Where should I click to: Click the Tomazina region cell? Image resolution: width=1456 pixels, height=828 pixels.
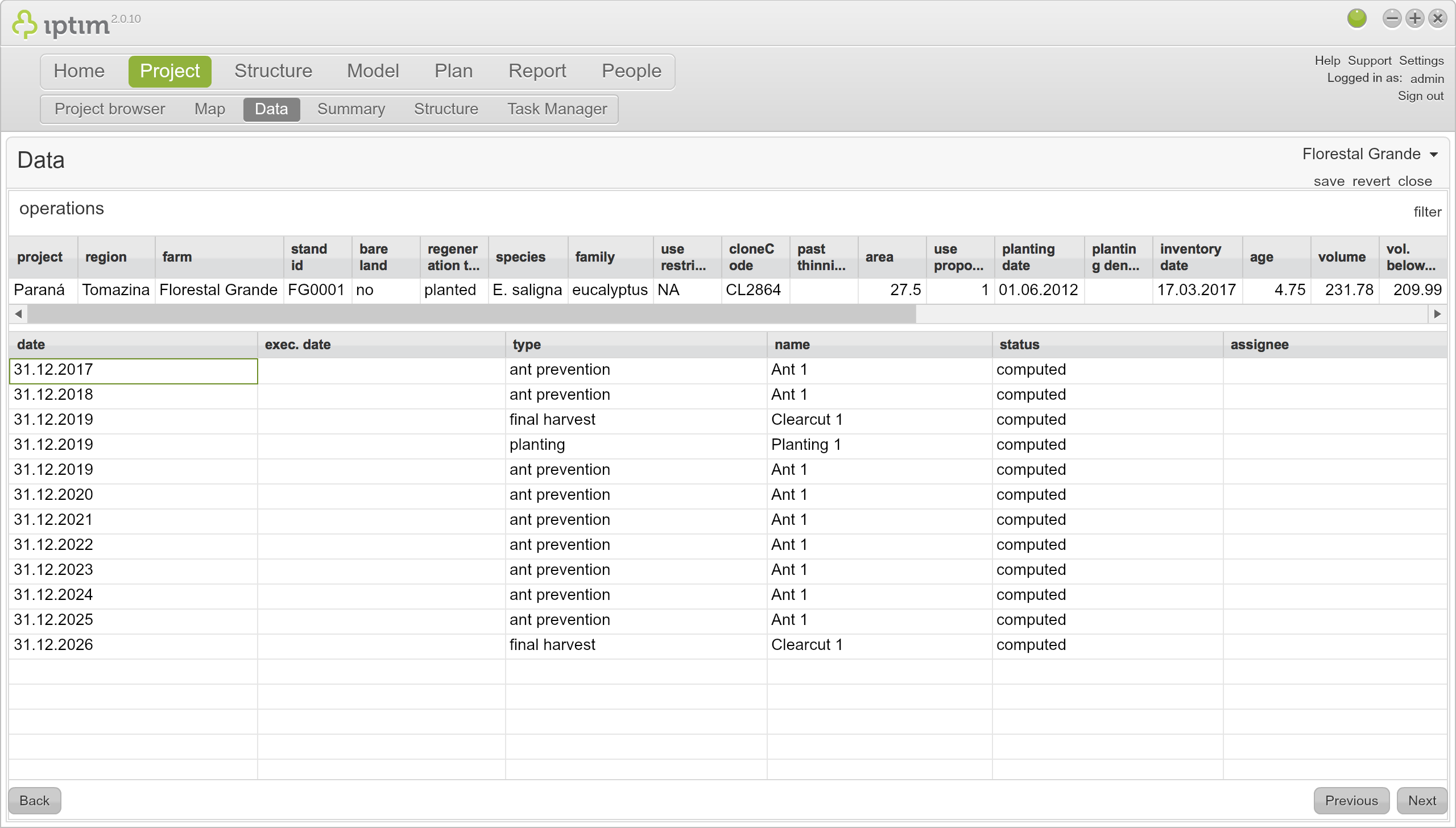116,291
